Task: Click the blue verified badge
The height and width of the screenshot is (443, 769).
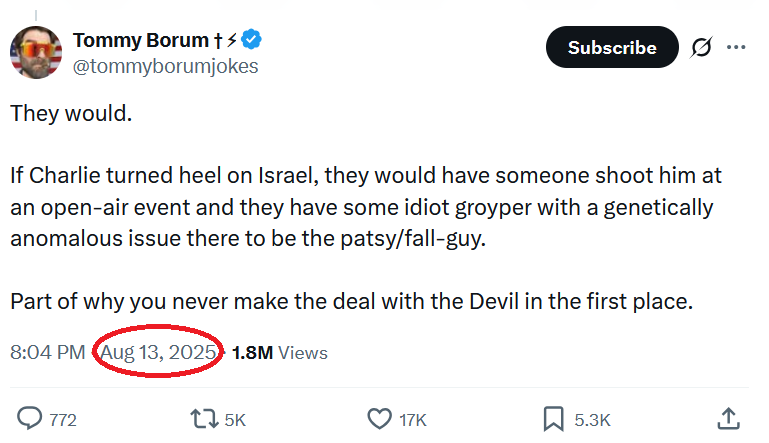Action: point(254,40)
